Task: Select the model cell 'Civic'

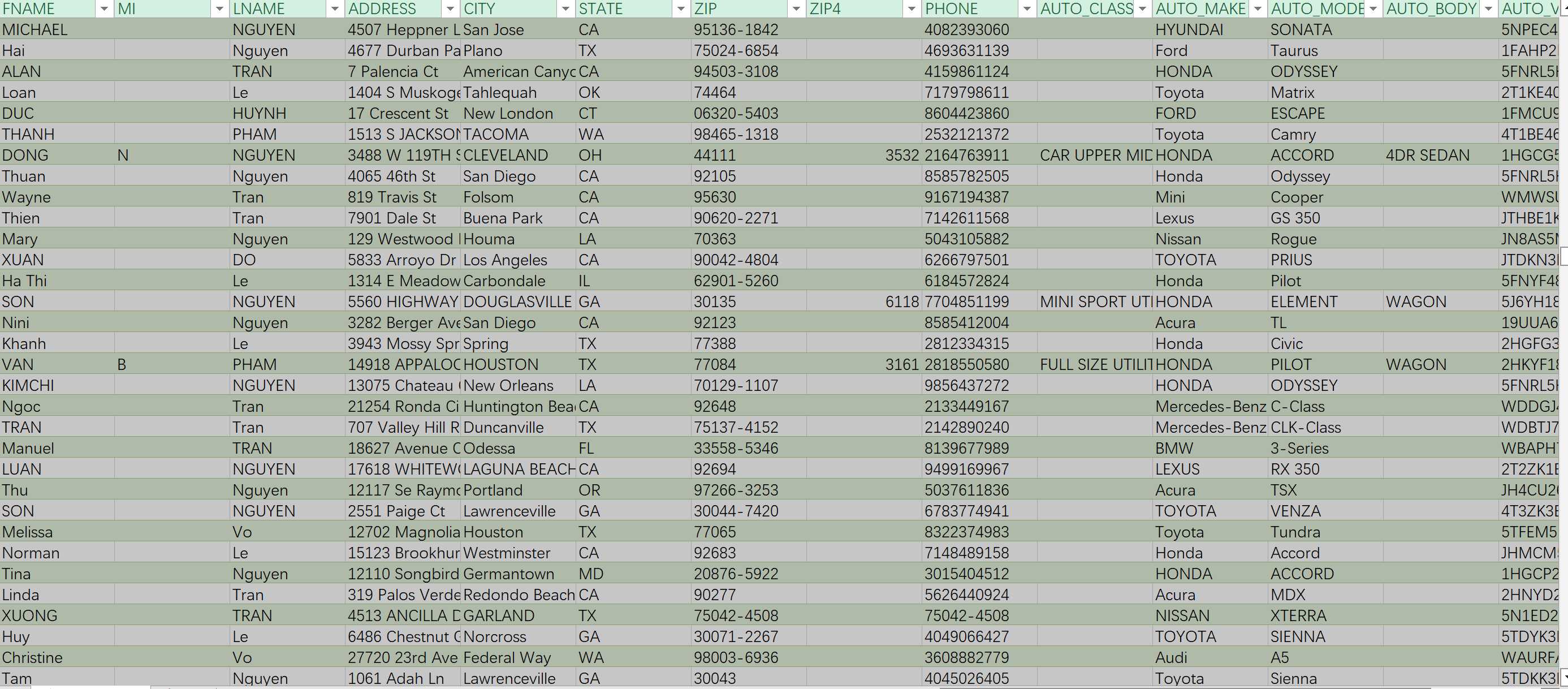Action: [x=1325, y=343]
